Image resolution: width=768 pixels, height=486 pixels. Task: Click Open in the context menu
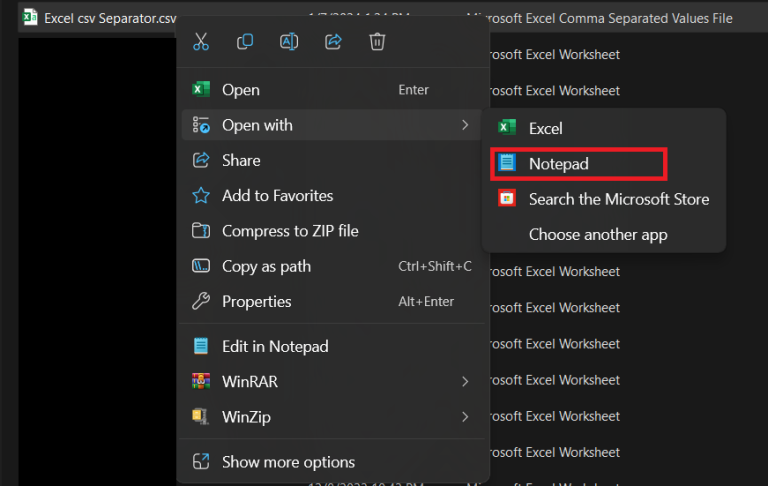(241, 90)
